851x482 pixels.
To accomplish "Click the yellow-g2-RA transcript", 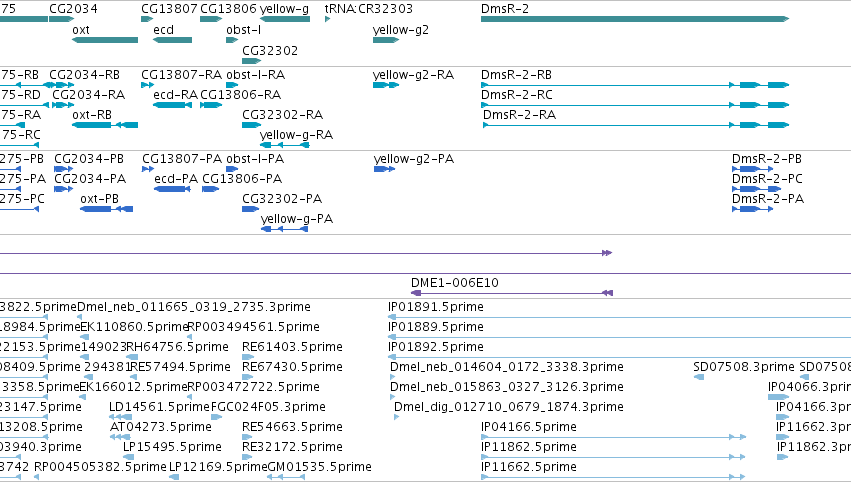I will [x=386, y=85].
